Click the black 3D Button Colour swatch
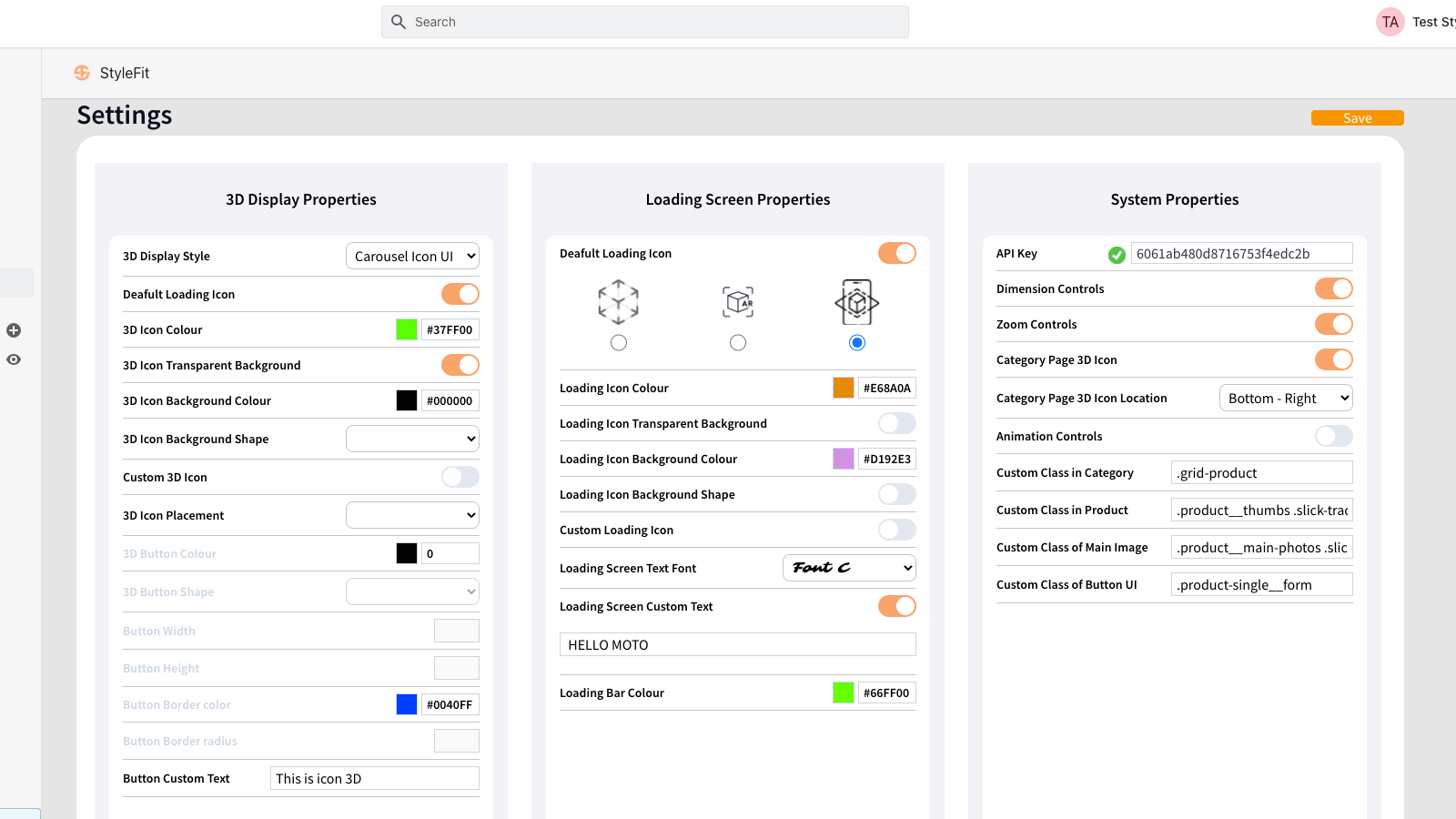 tap(407, 553)
